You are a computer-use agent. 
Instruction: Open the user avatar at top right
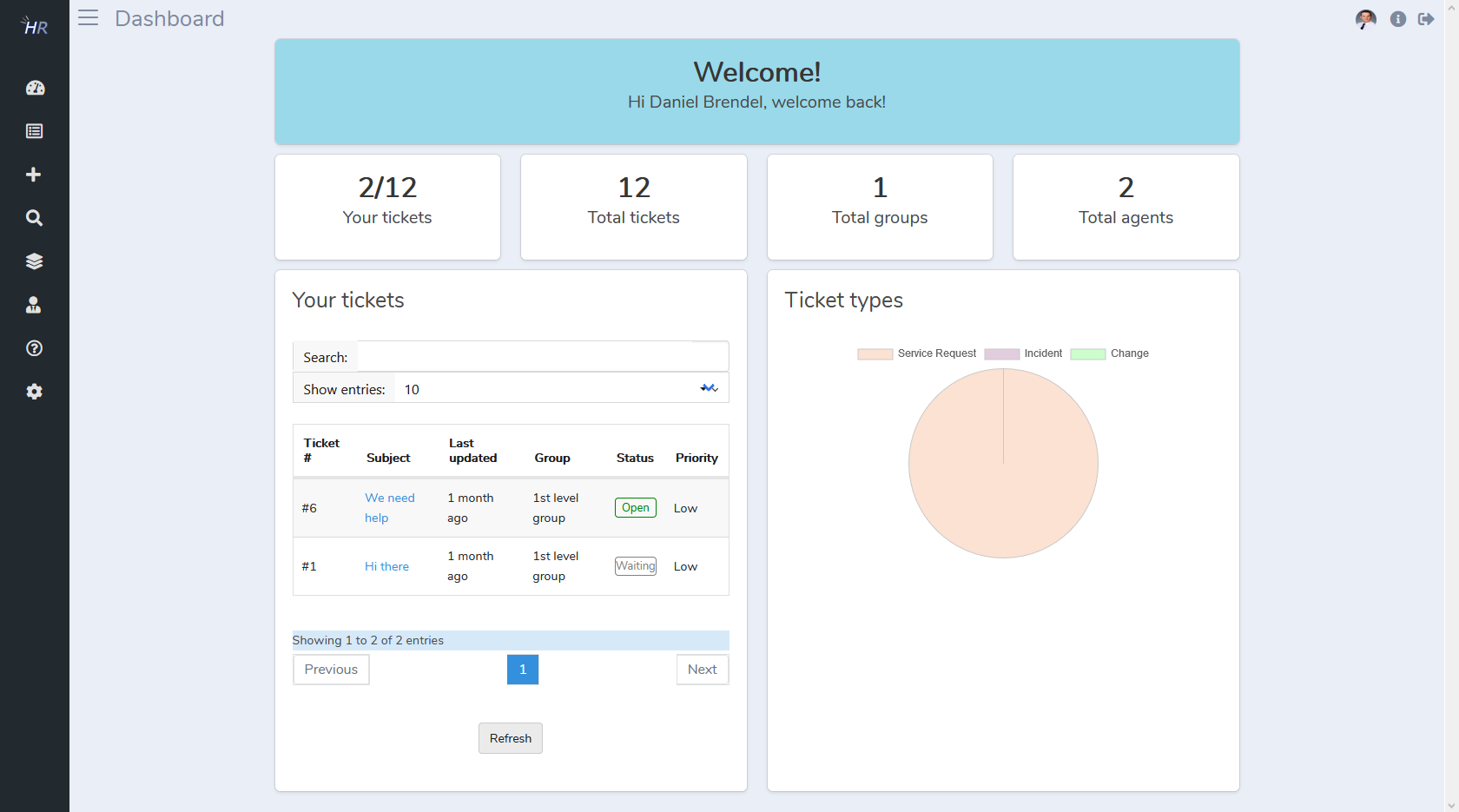coord(1366,19)
